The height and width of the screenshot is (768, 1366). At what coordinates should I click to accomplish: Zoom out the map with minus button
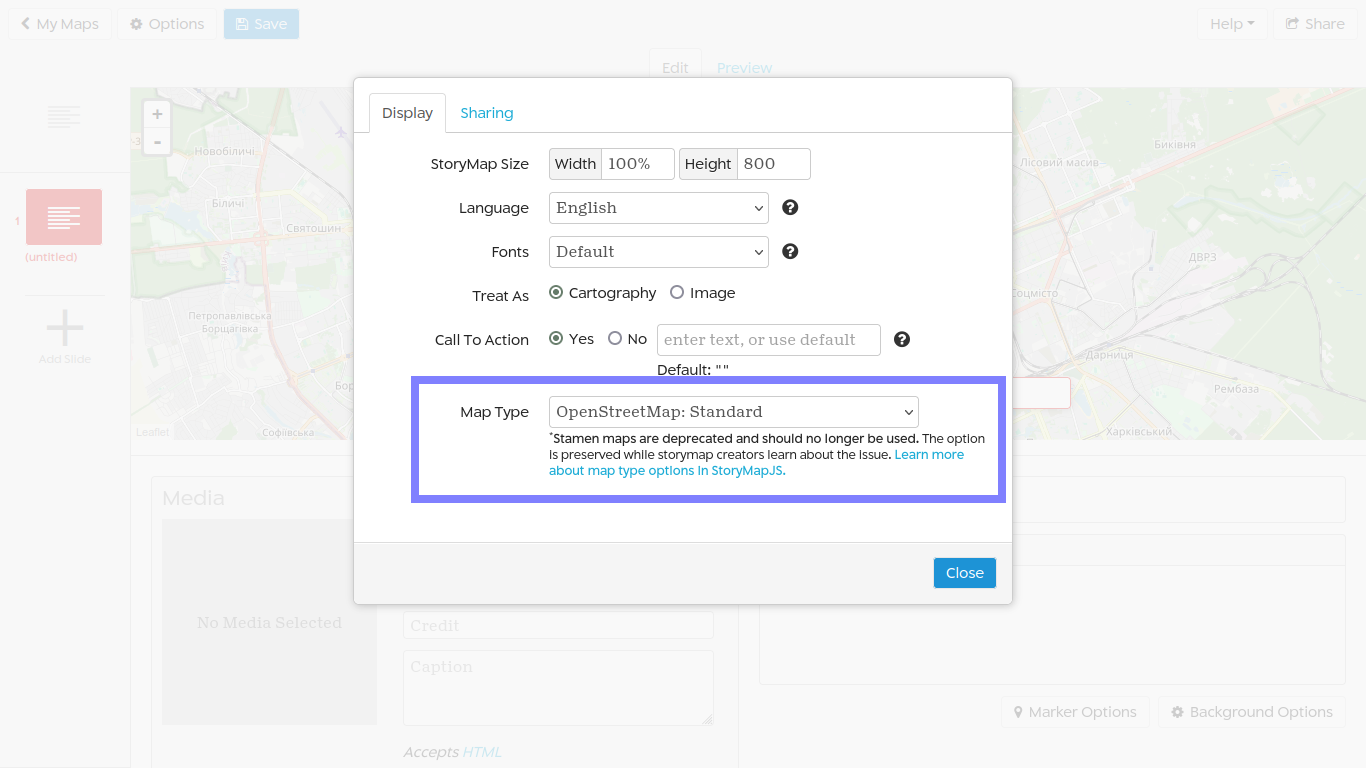click(157, 142)
